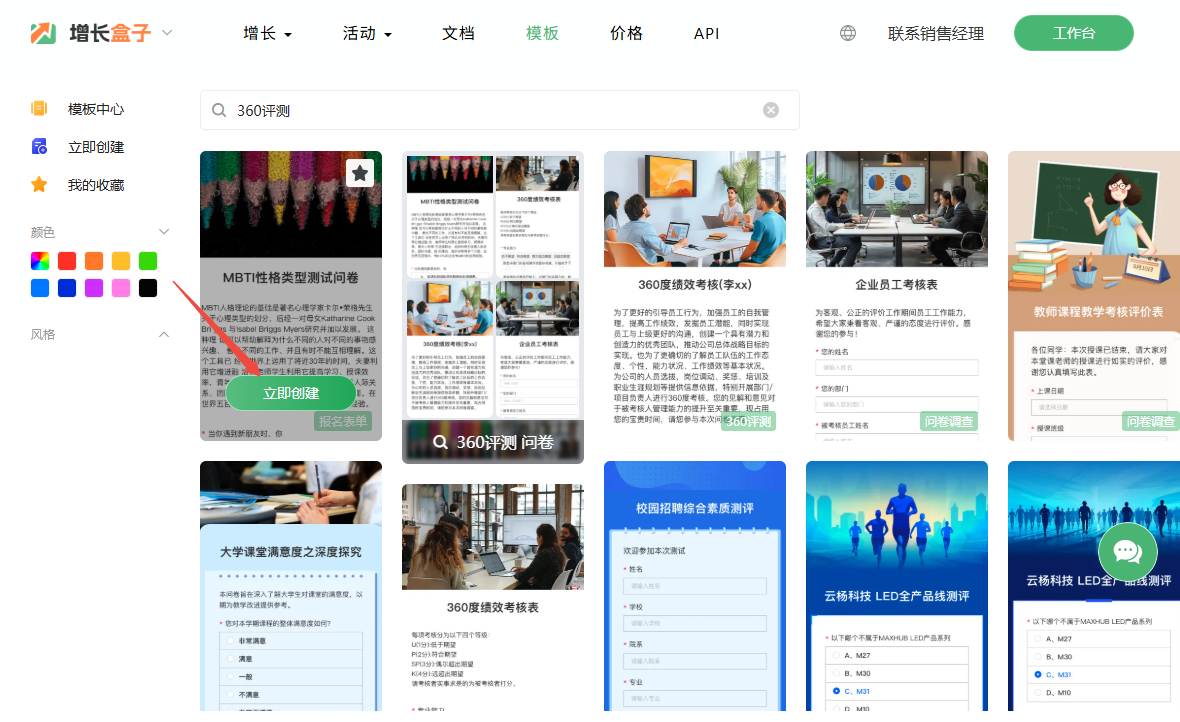Open 我的收藏 in the sidebar
Image resolution: width=1180 pixels, height=722 pixels.
[96, 185]
